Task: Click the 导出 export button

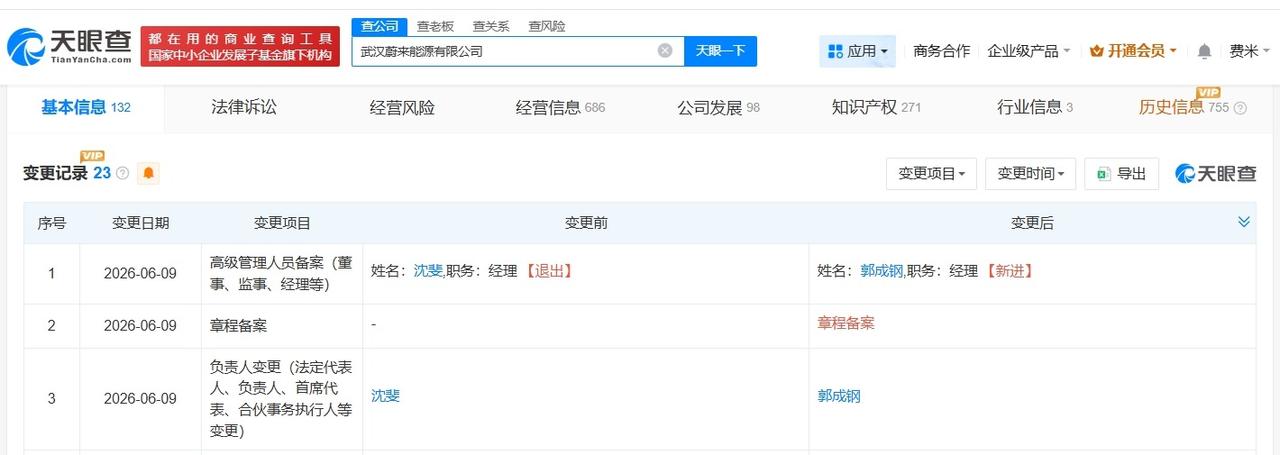Action: (1121, 174)
